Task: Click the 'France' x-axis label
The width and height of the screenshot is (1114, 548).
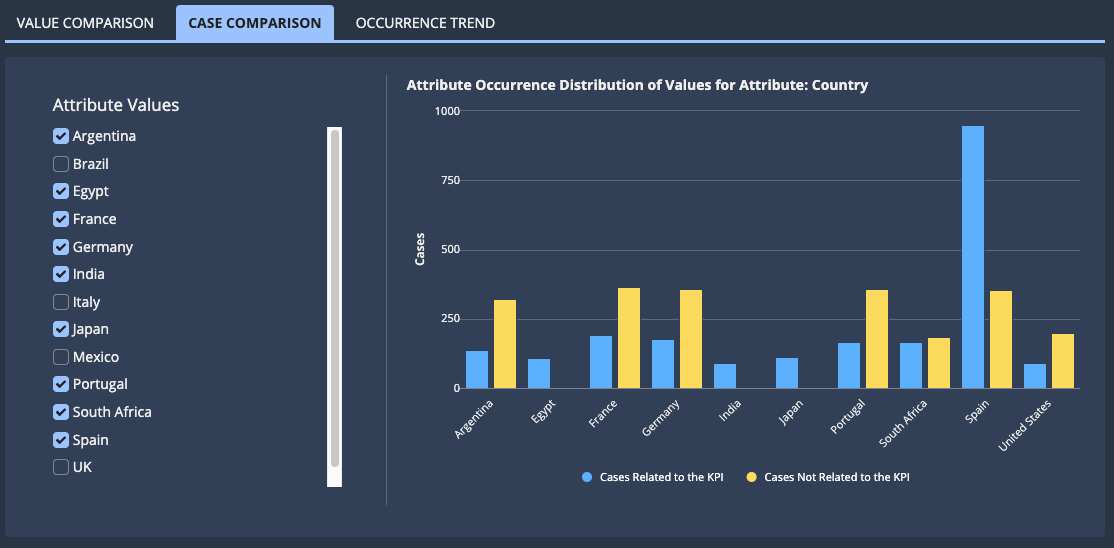Action: 603,414
